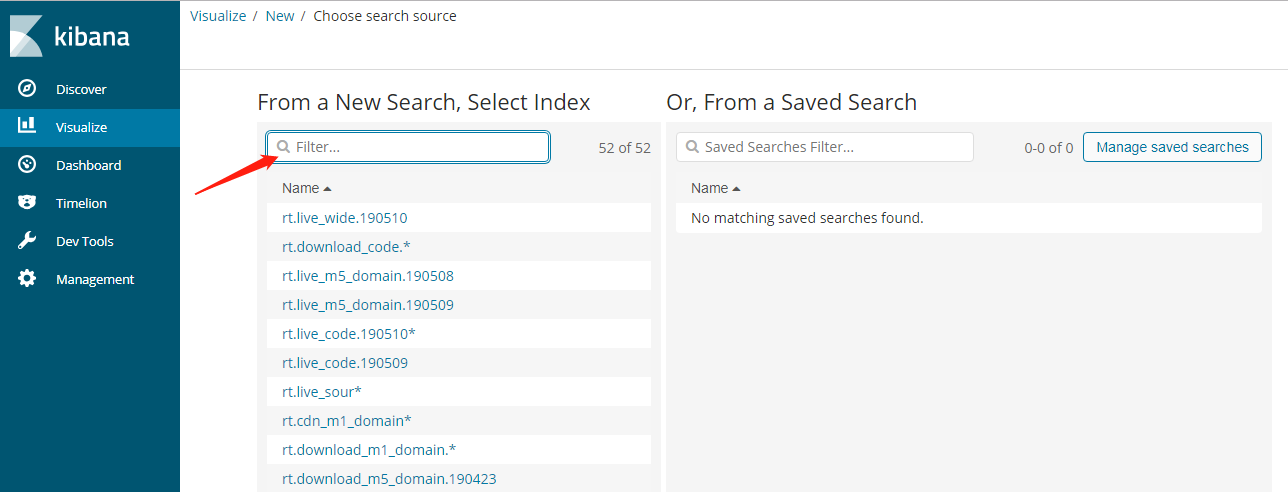Open the rt.cdn_m1_domain* index

tap(347, 420)
